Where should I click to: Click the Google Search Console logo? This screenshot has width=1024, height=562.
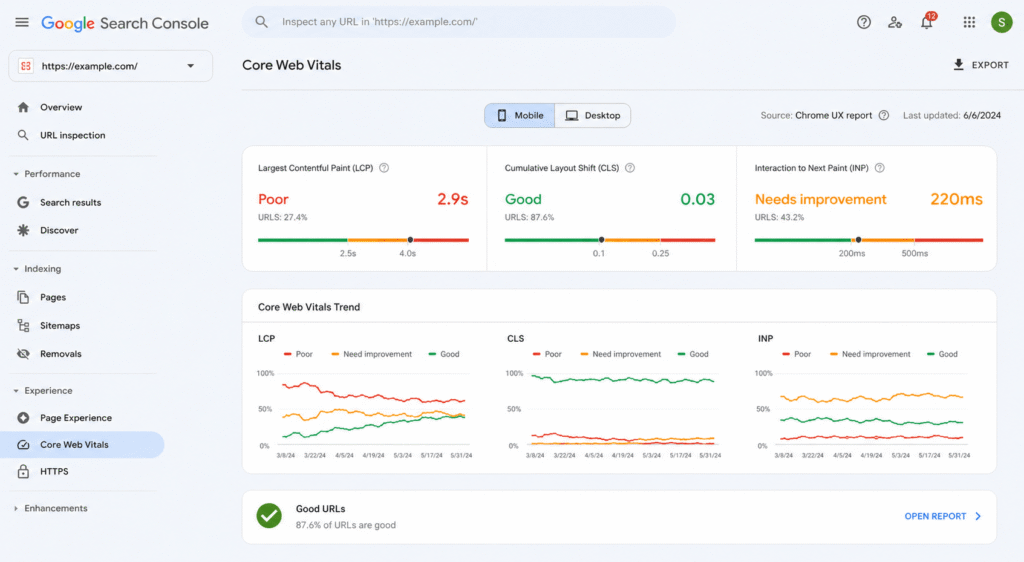(x=125, y=23)
